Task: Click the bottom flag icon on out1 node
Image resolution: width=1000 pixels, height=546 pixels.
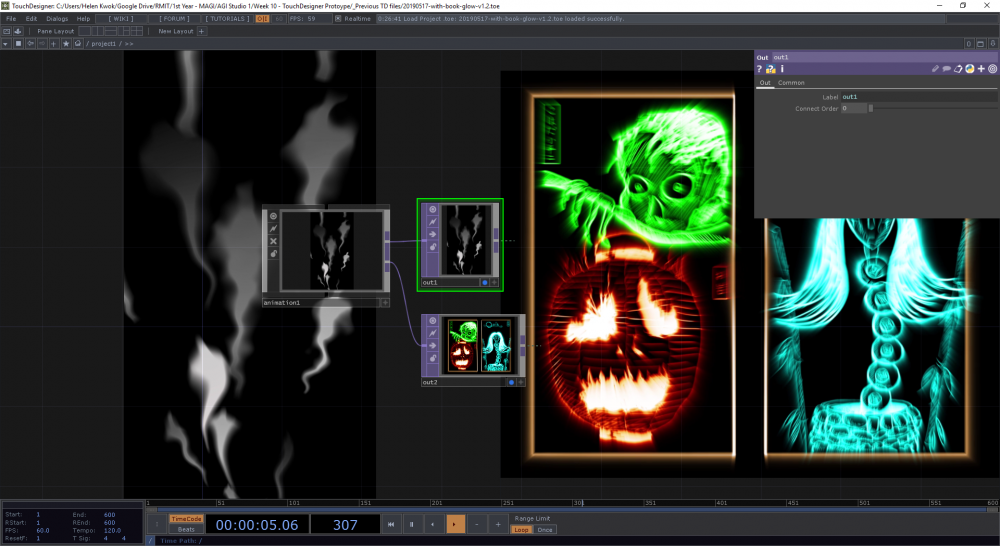Action: tap(432, 247)
